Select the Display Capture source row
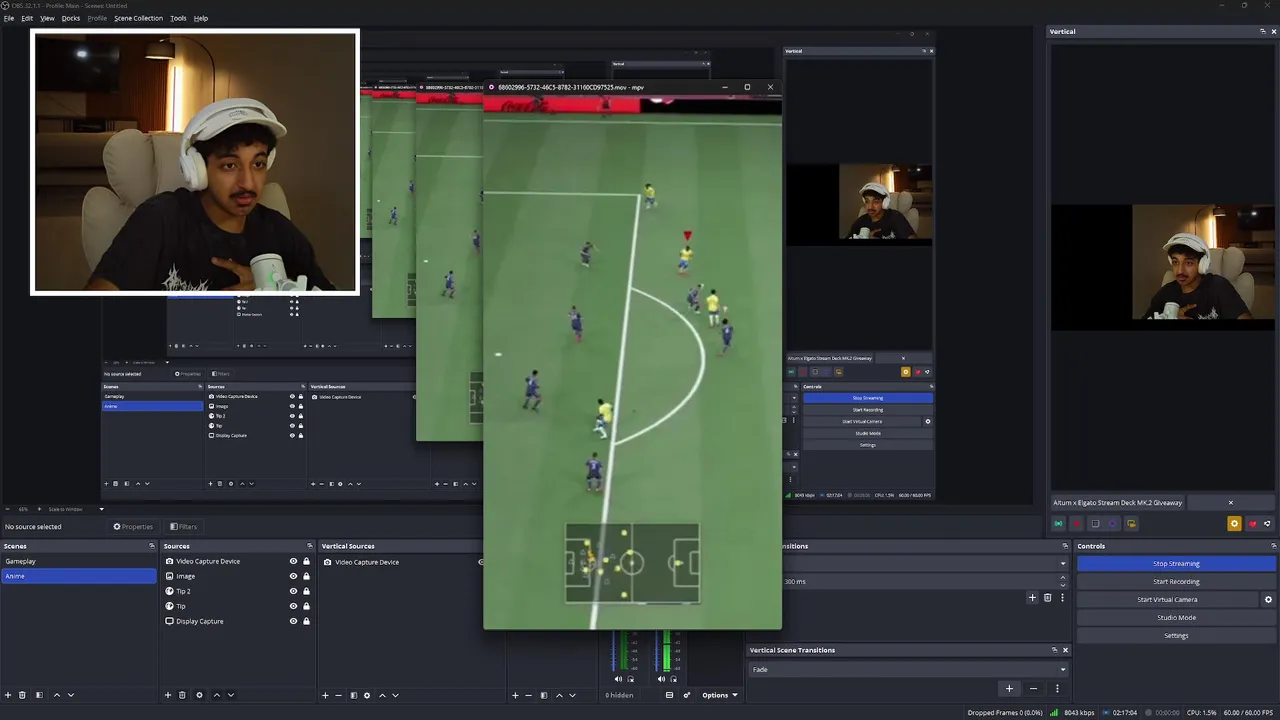The height and width of the screenshot is (720, 1280). coord(237,621)
